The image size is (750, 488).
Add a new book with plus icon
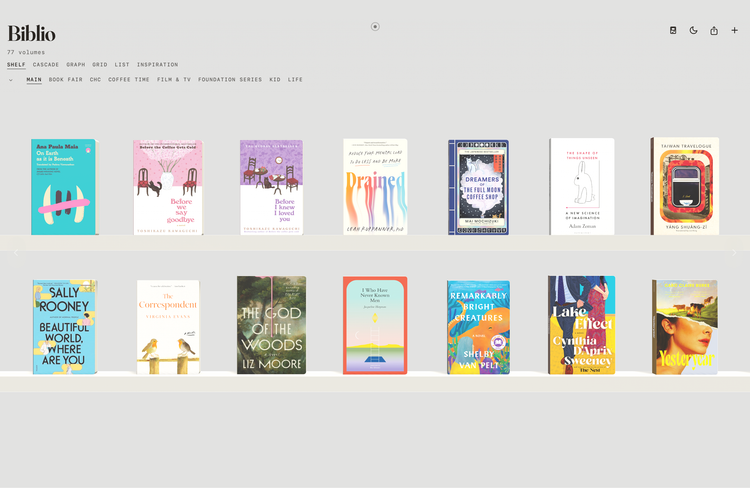[x=735, y=31]
